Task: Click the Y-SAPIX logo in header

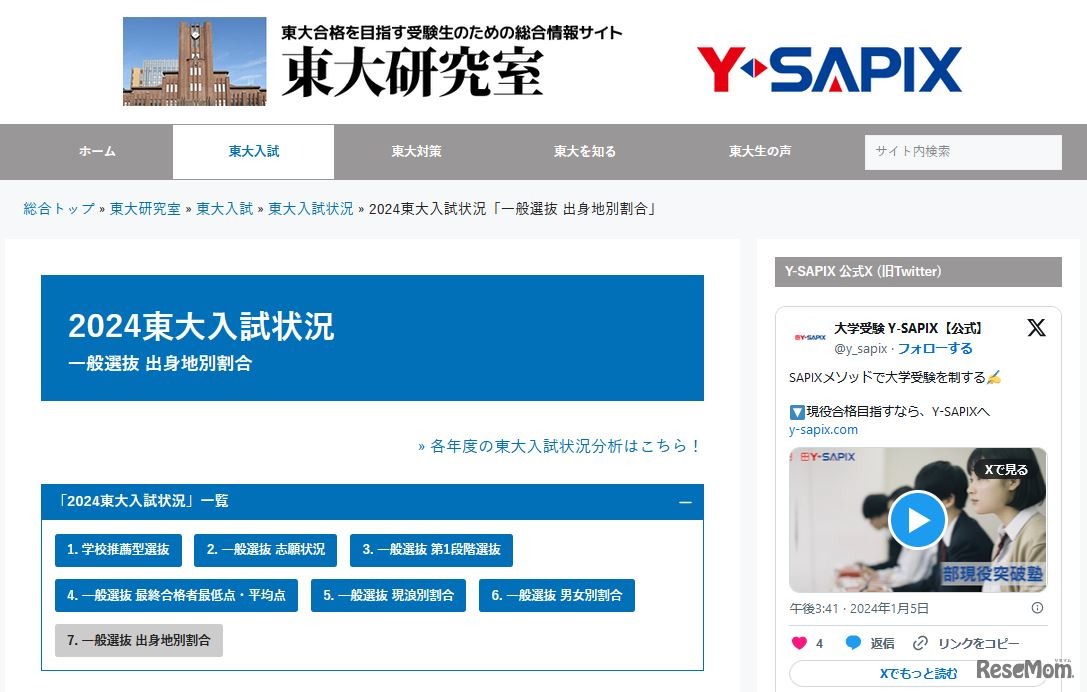Action: [829, 69]
